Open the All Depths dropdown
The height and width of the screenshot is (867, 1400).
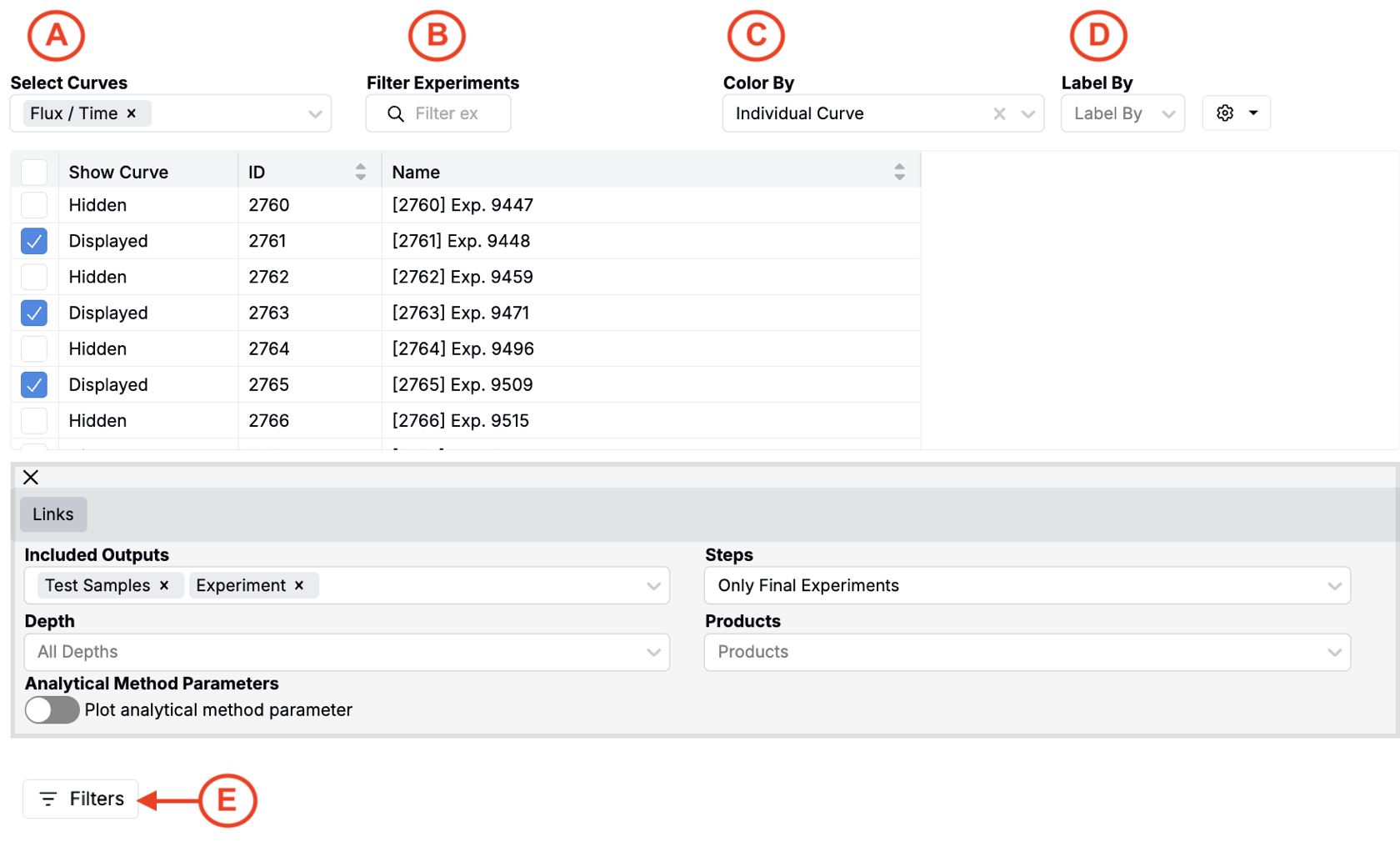coord(347,652)
